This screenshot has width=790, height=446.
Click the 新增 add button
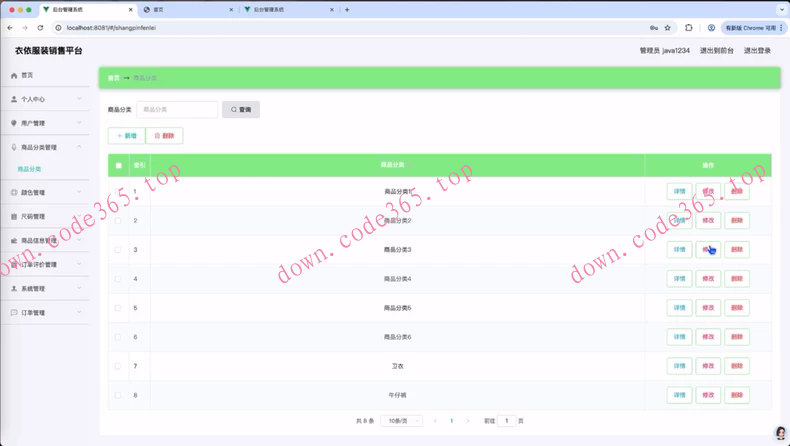tap(126, 136)
